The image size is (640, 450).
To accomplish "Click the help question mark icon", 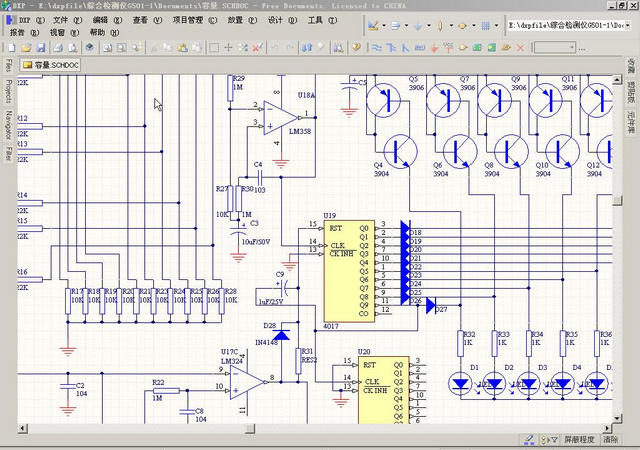I will coord(356,48).
